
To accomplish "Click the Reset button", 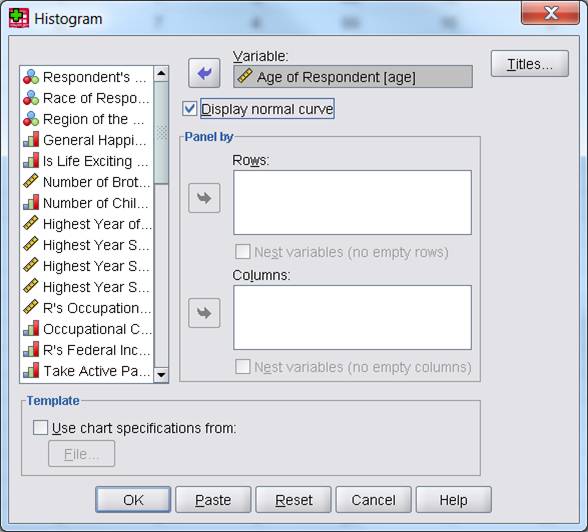I will [293, 500].
